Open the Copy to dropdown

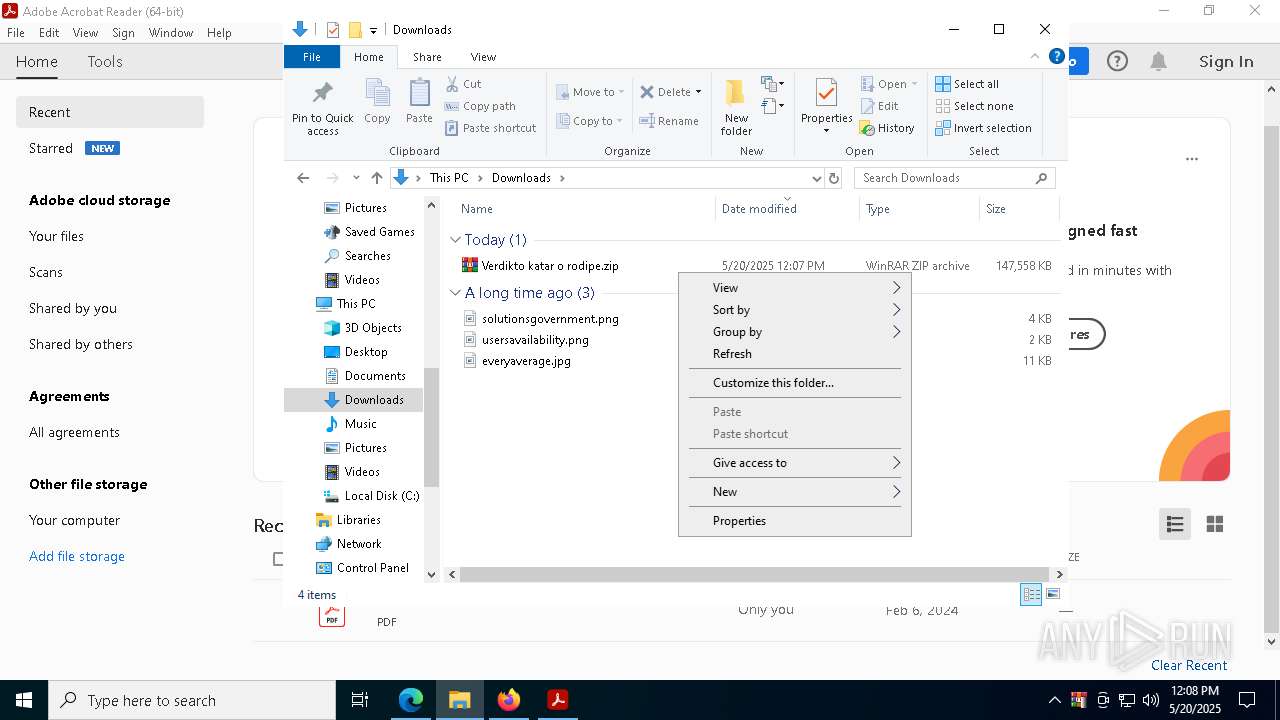[590, 121]
